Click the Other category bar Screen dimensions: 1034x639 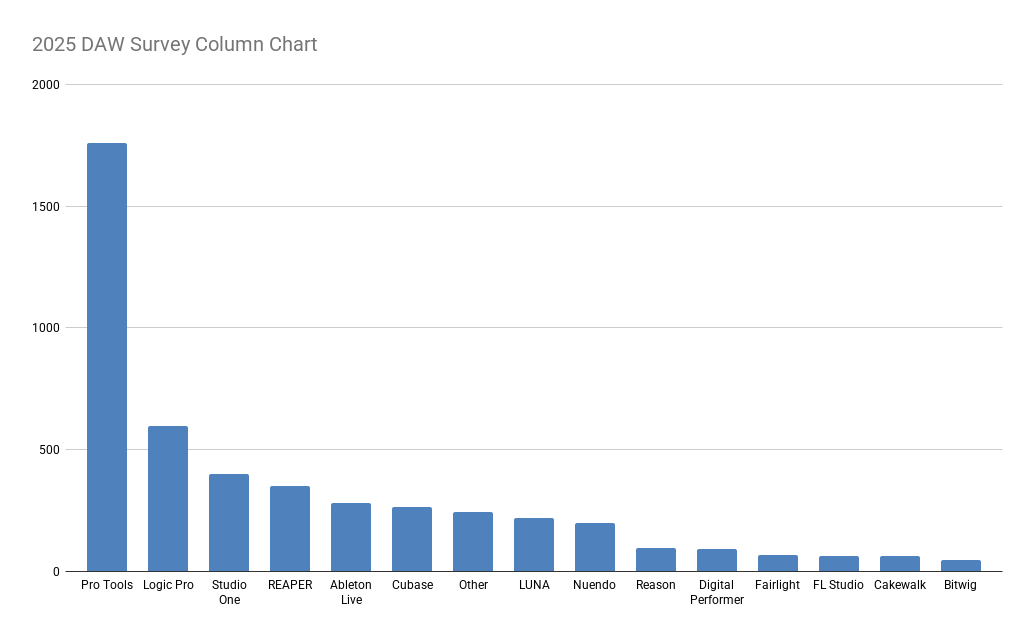click(x=473, y=542)
